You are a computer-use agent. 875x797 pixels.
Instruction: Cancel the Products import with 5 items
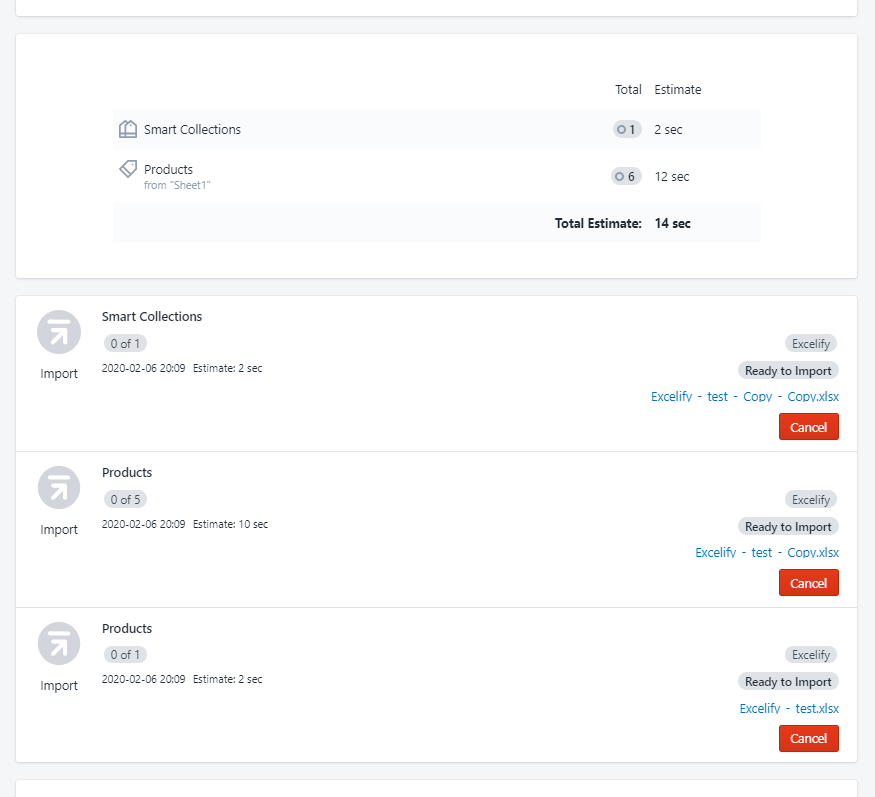808,583
